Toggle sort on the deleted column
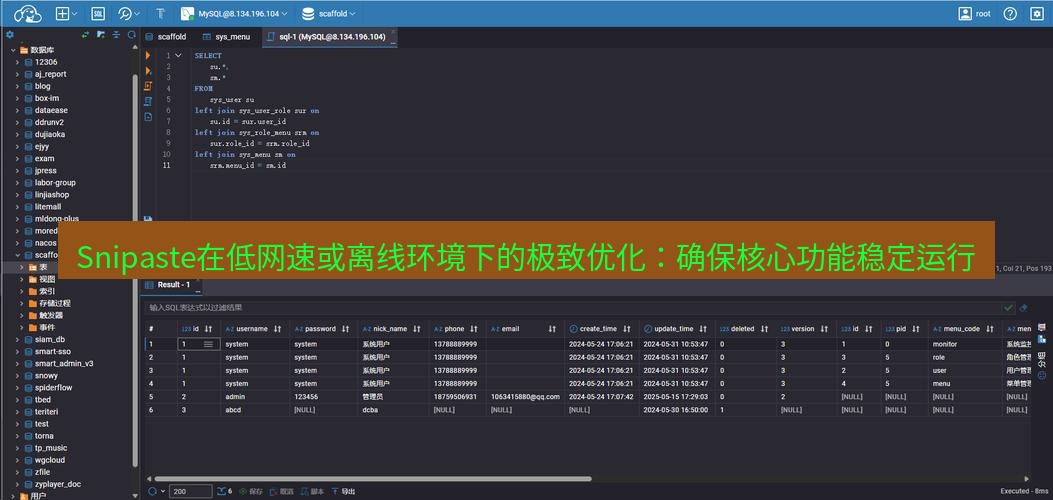The image size is (1053, 500). click(x=766, y=329)
